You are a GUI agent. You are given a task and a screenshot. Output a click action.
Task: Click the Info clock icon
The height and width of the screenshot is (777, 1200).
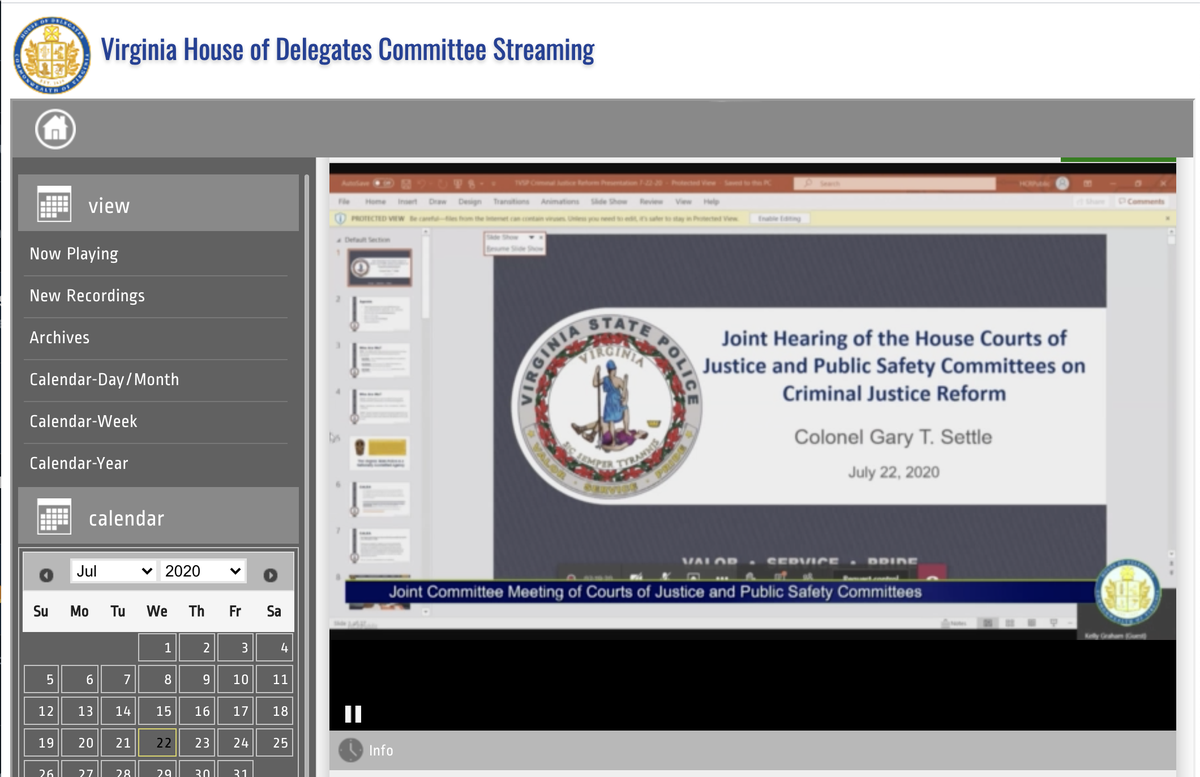click(x=349, y=748)
